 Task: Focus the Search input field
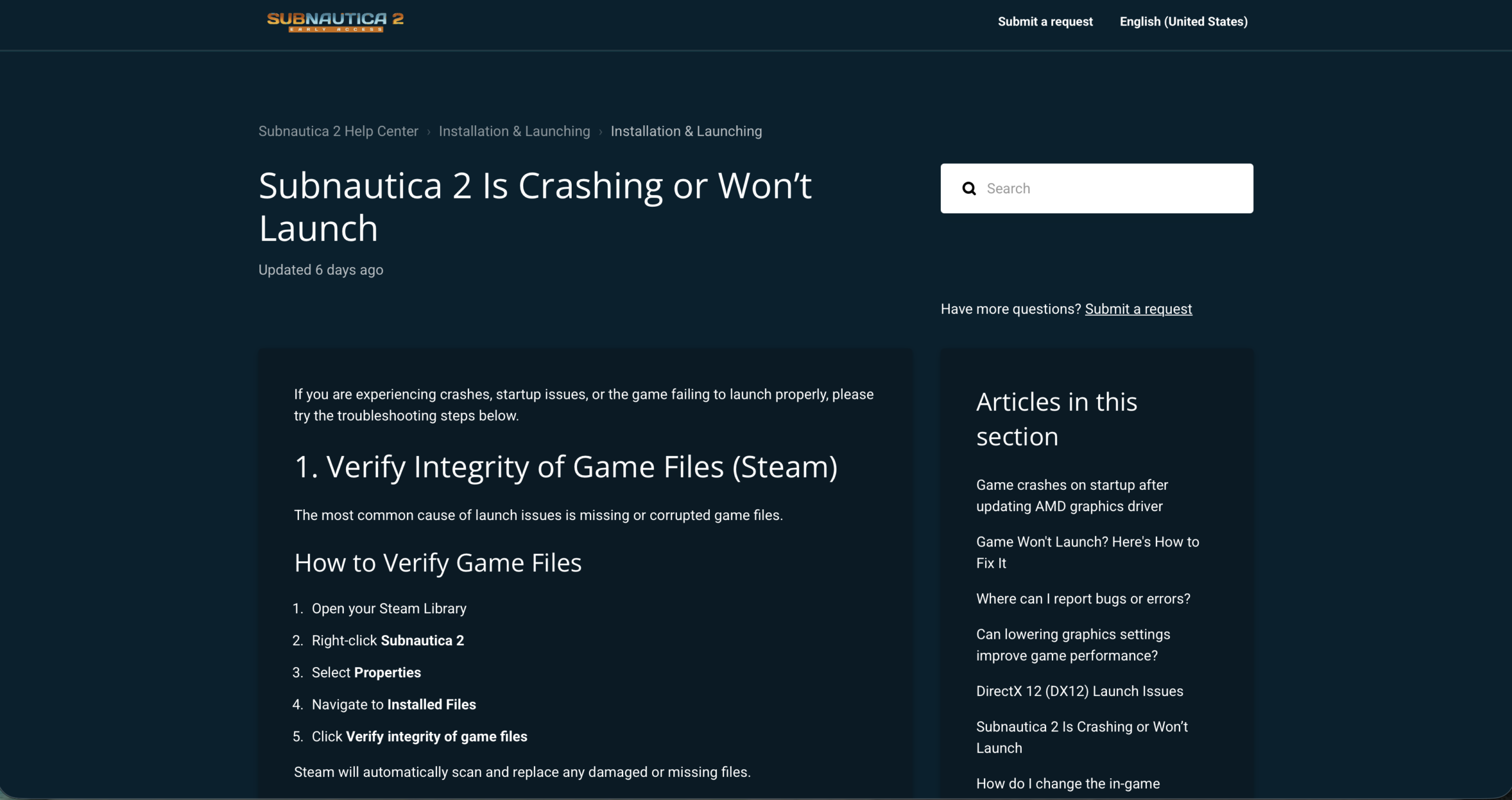click(1097, 188)
